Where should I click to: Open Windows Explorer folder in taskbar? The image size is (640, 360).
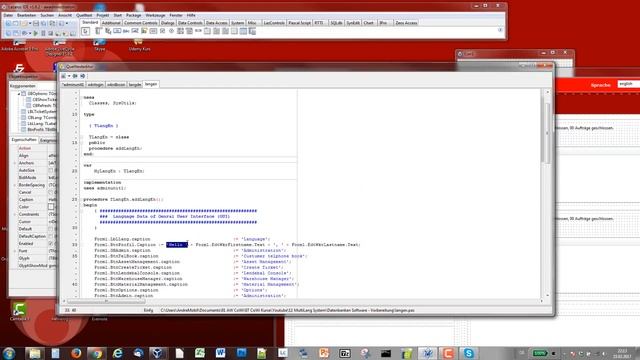coord(35,353)
